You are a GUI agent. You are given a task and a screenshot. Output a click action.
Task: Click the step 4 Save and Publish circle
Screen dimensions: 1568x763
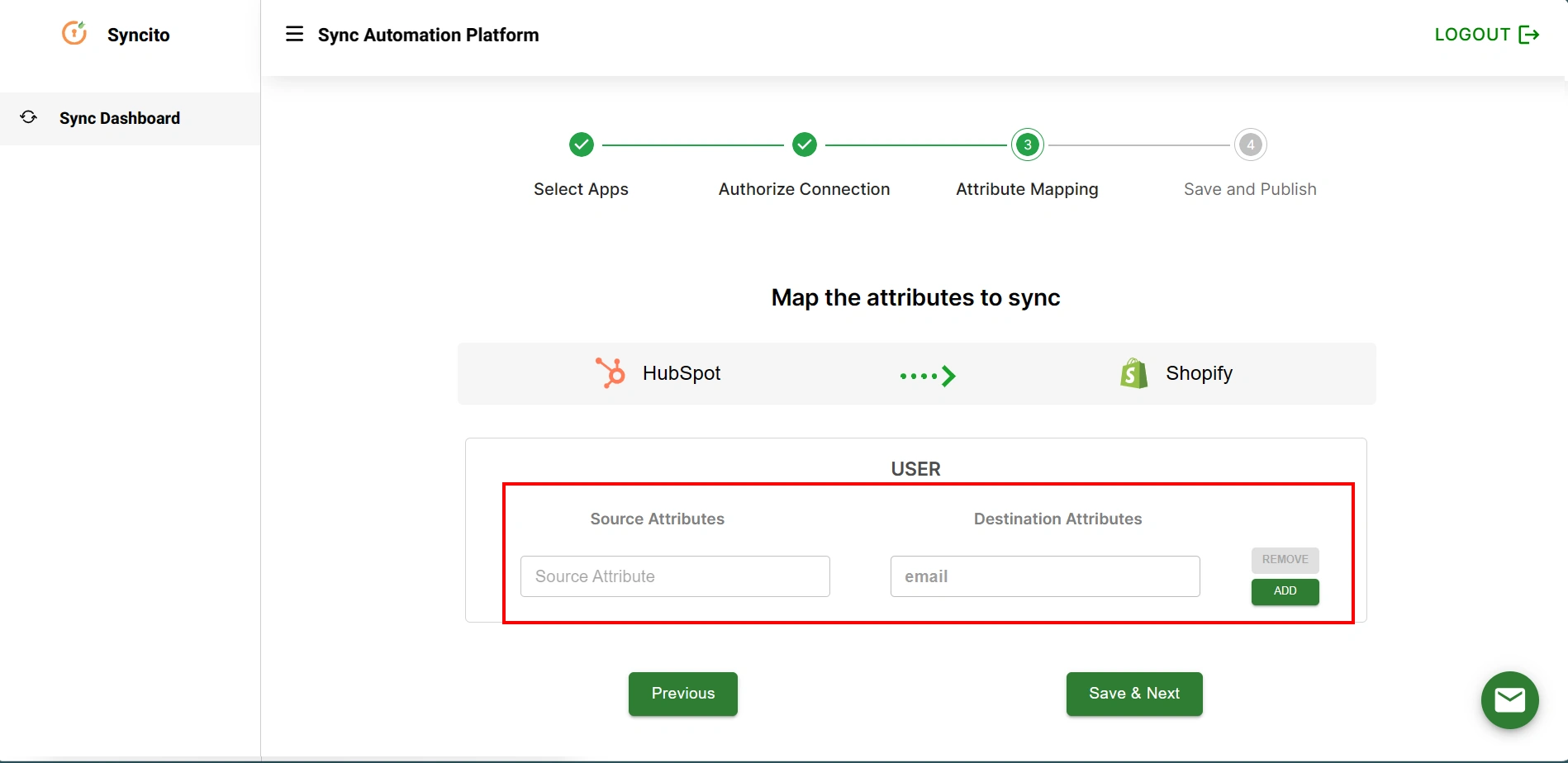(x=1249, y=145)
